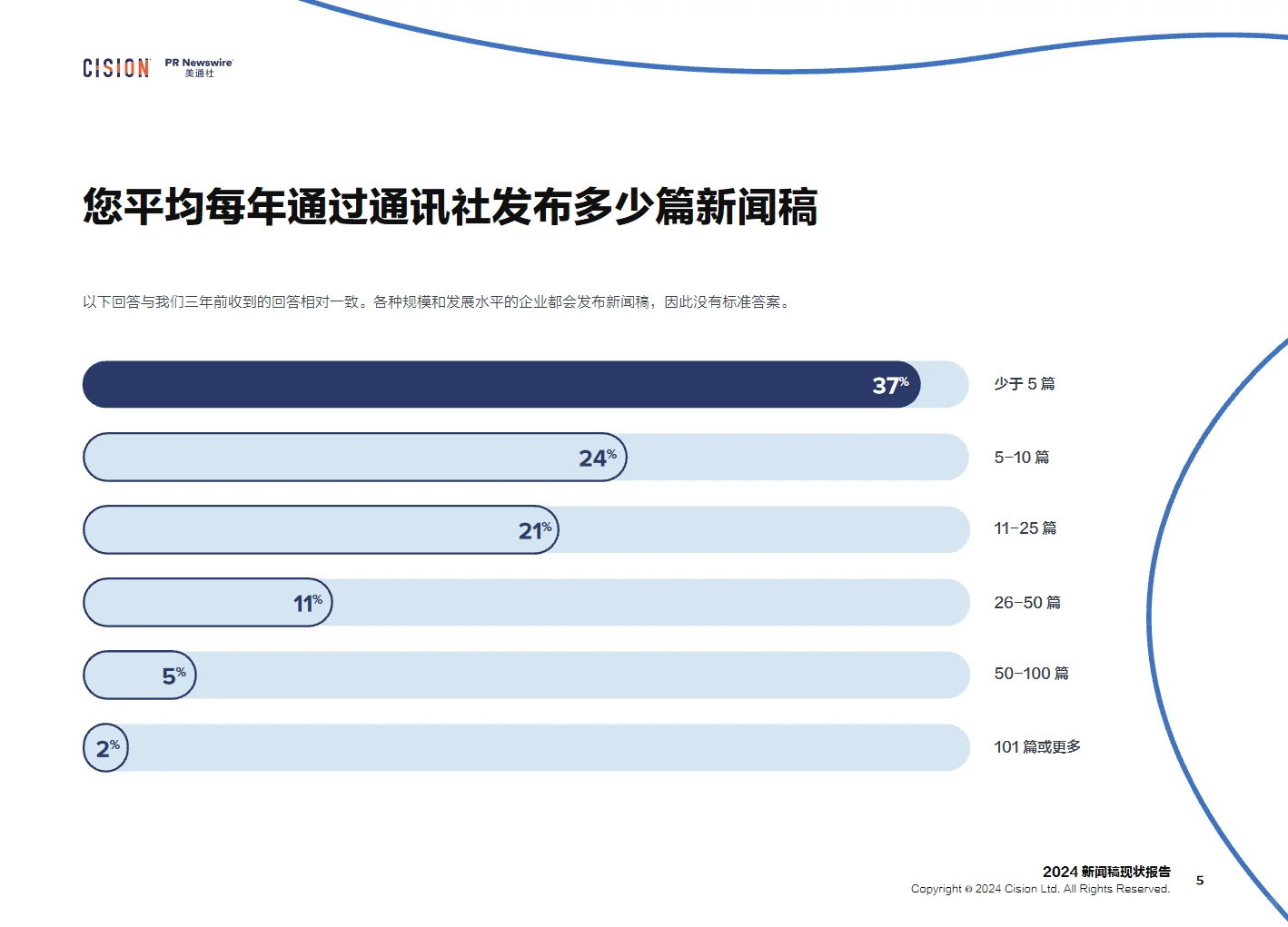Click the heading 您平均每年通过通讯社发布多少篇新闻稿

[x=451, y=207]
